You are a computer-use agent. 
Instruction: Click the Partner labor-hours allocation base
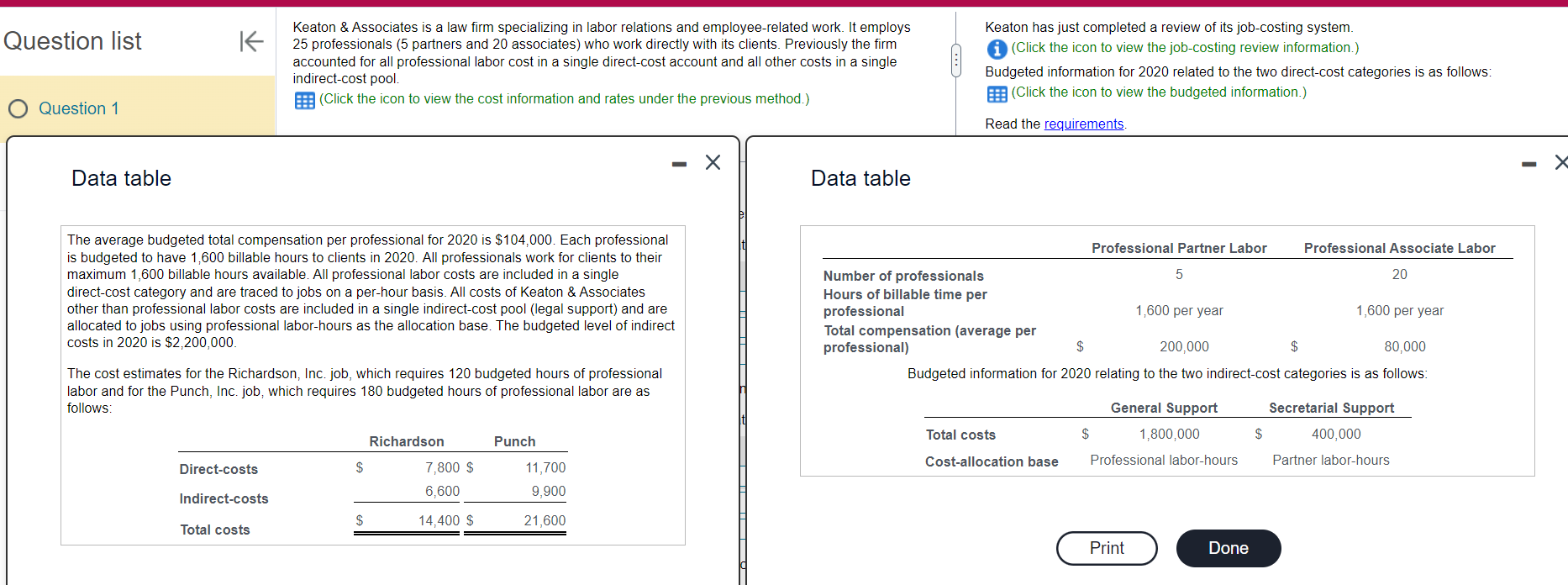pyautogui.click(x=1331, y=460)
